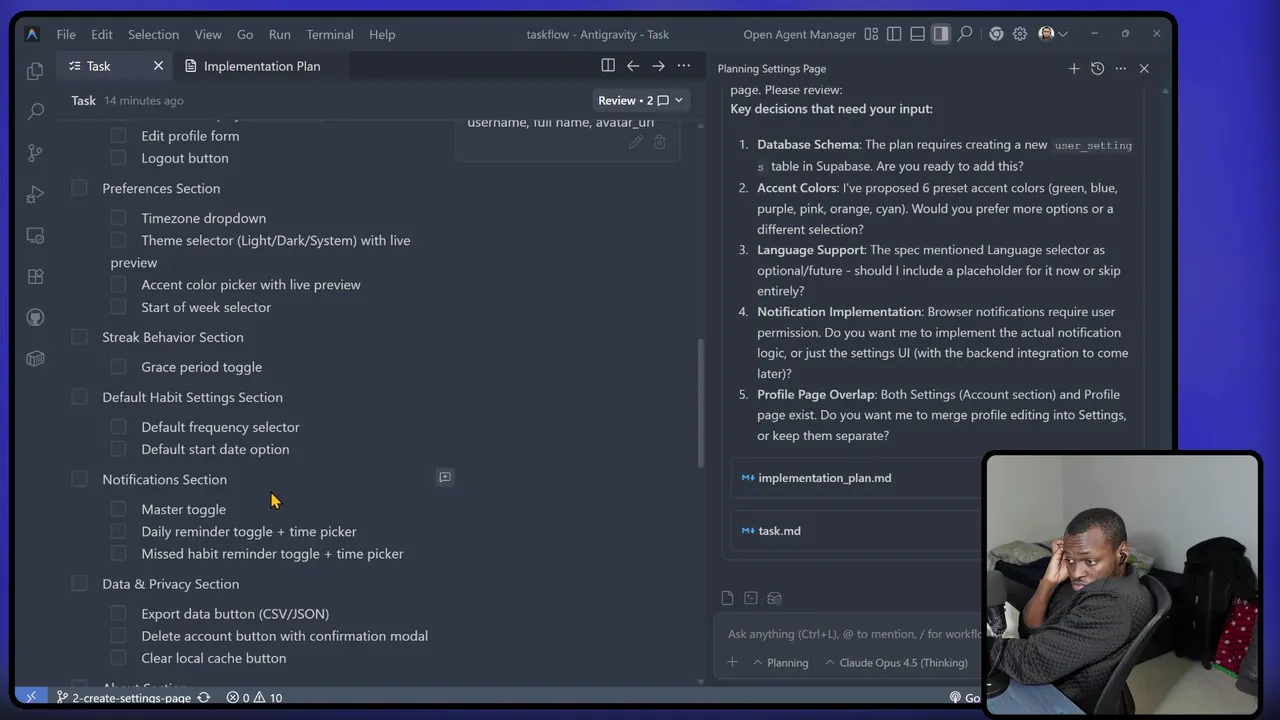The height and width of the screenshot is (720, 1280).
Task: Click the 2-create-settings-page branch in status bar
Action: [x=123, y=697]
